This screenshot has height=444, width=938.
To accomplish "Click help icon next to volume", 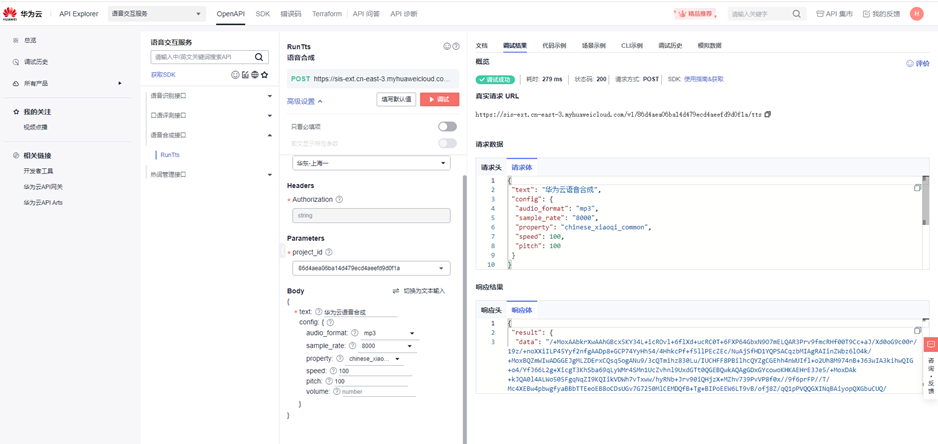I will pos(336,391).
